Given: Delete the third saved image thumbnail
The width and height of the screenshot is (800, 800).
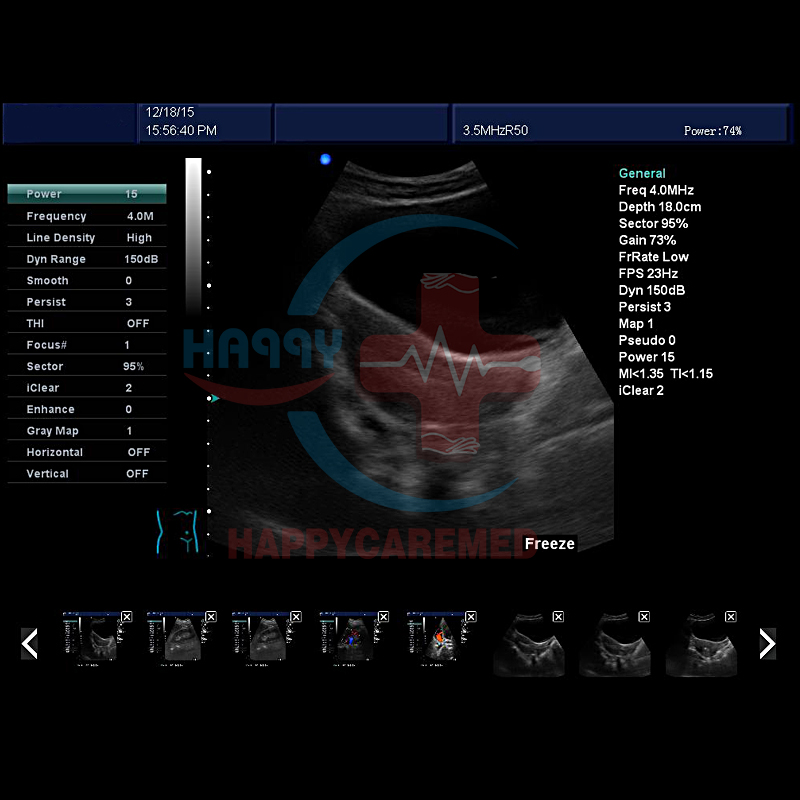Looking at the screenshot, I should pyautogui.click(x=296, y=617).
